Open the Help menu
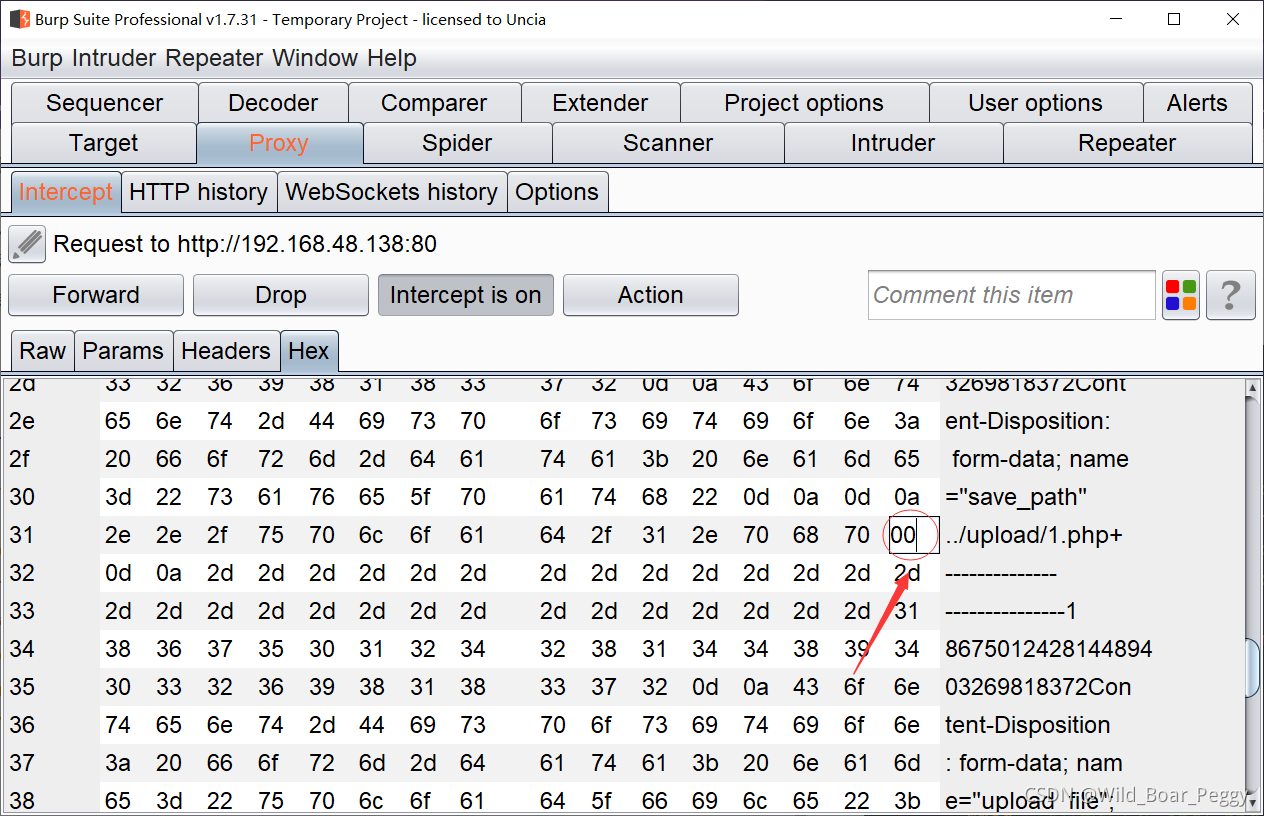Viewport: 1264px width, 816px height. coord(392,58)
